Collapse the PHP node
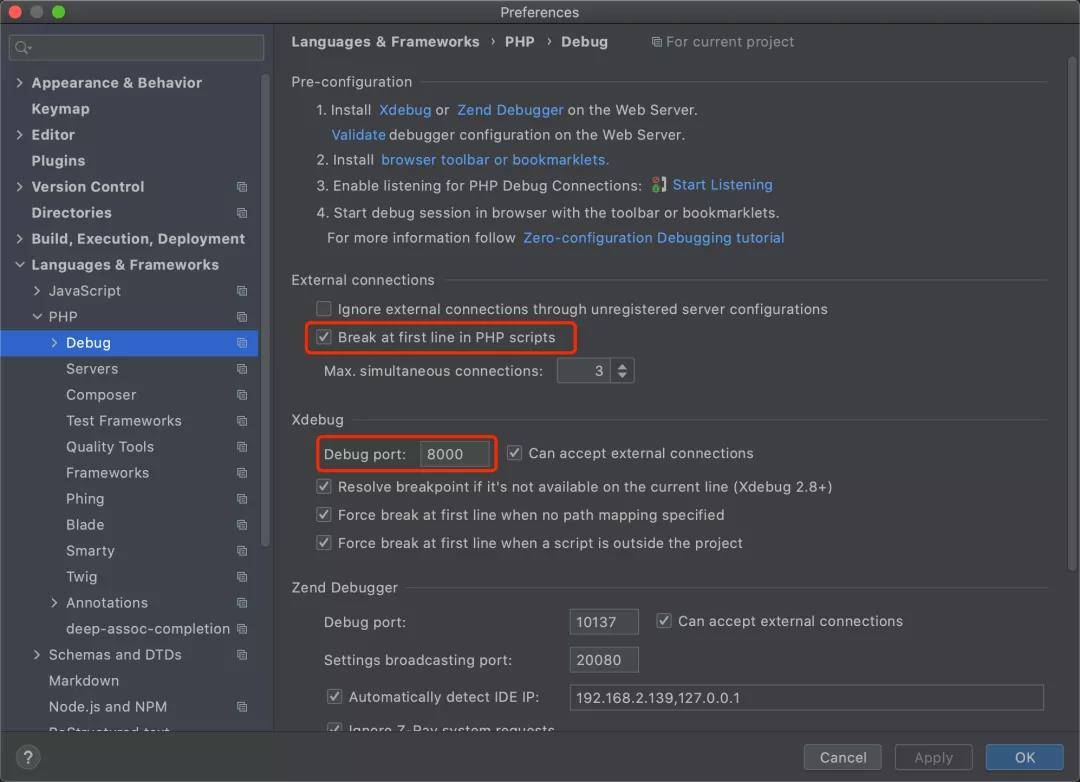 click(37, 317)
